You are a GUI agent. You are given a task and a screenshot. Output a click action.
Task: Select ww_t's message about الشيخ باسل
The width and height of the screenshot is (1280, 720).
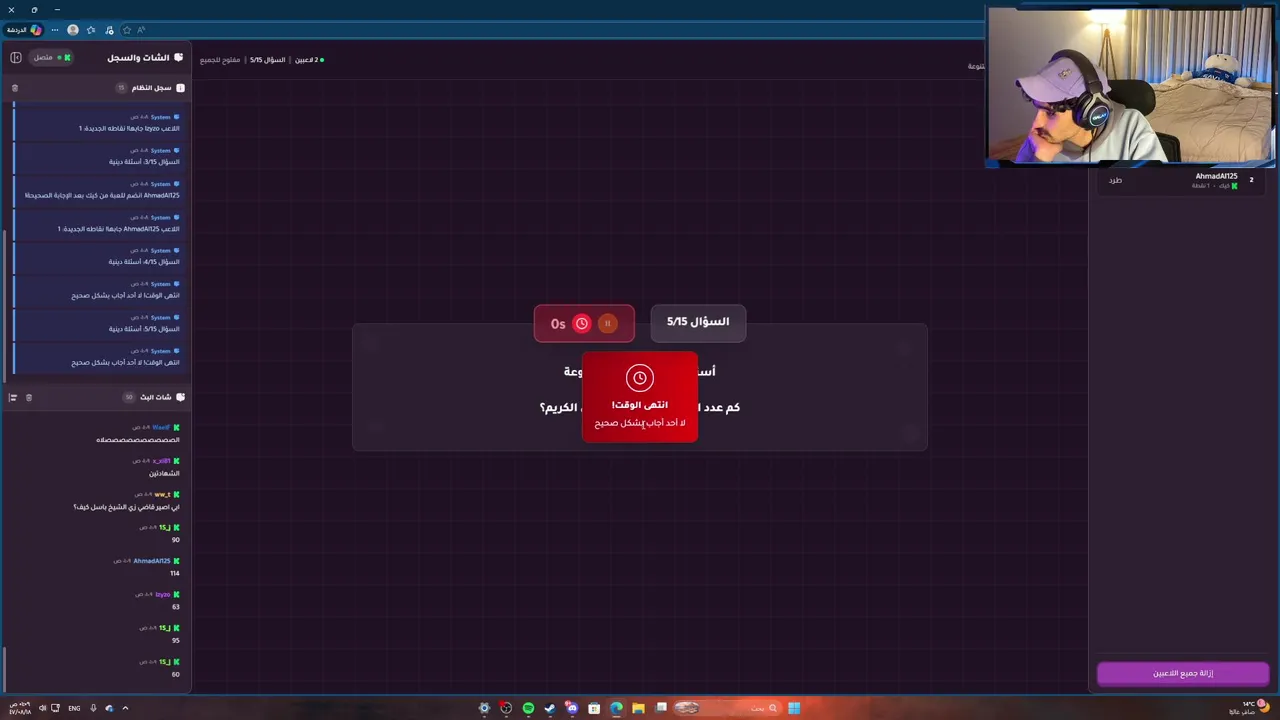pos(98,500)
